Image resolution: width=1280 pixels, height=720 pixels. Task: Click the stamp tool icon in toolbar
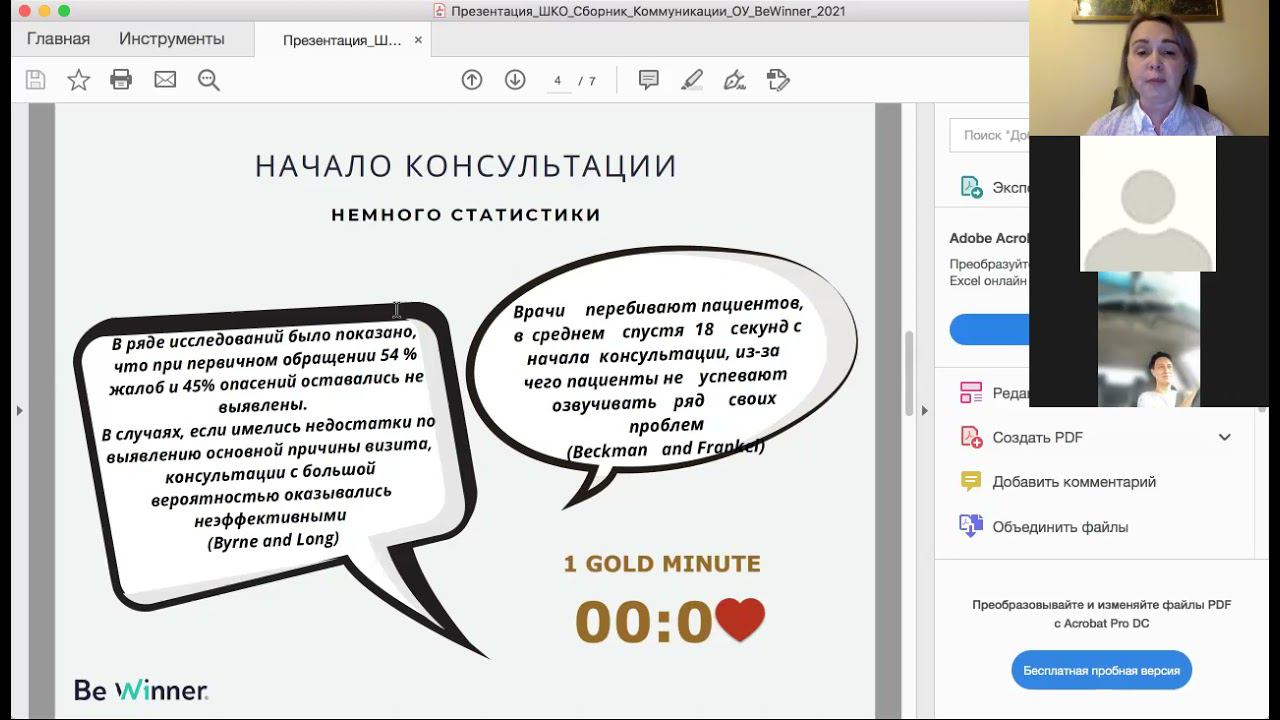778,80
